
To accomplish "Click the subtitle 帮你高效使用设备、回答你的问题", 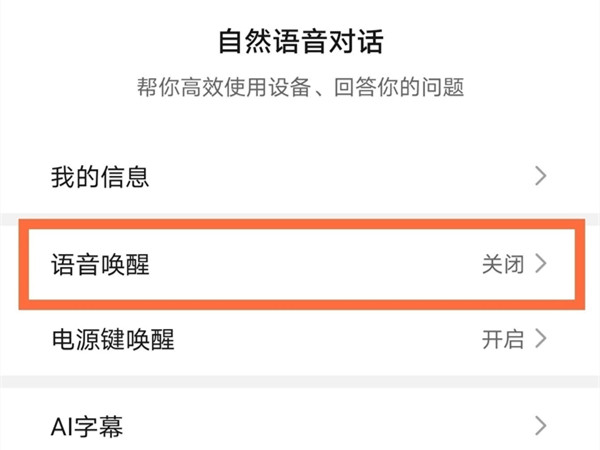I will click(x=300, y=88).
